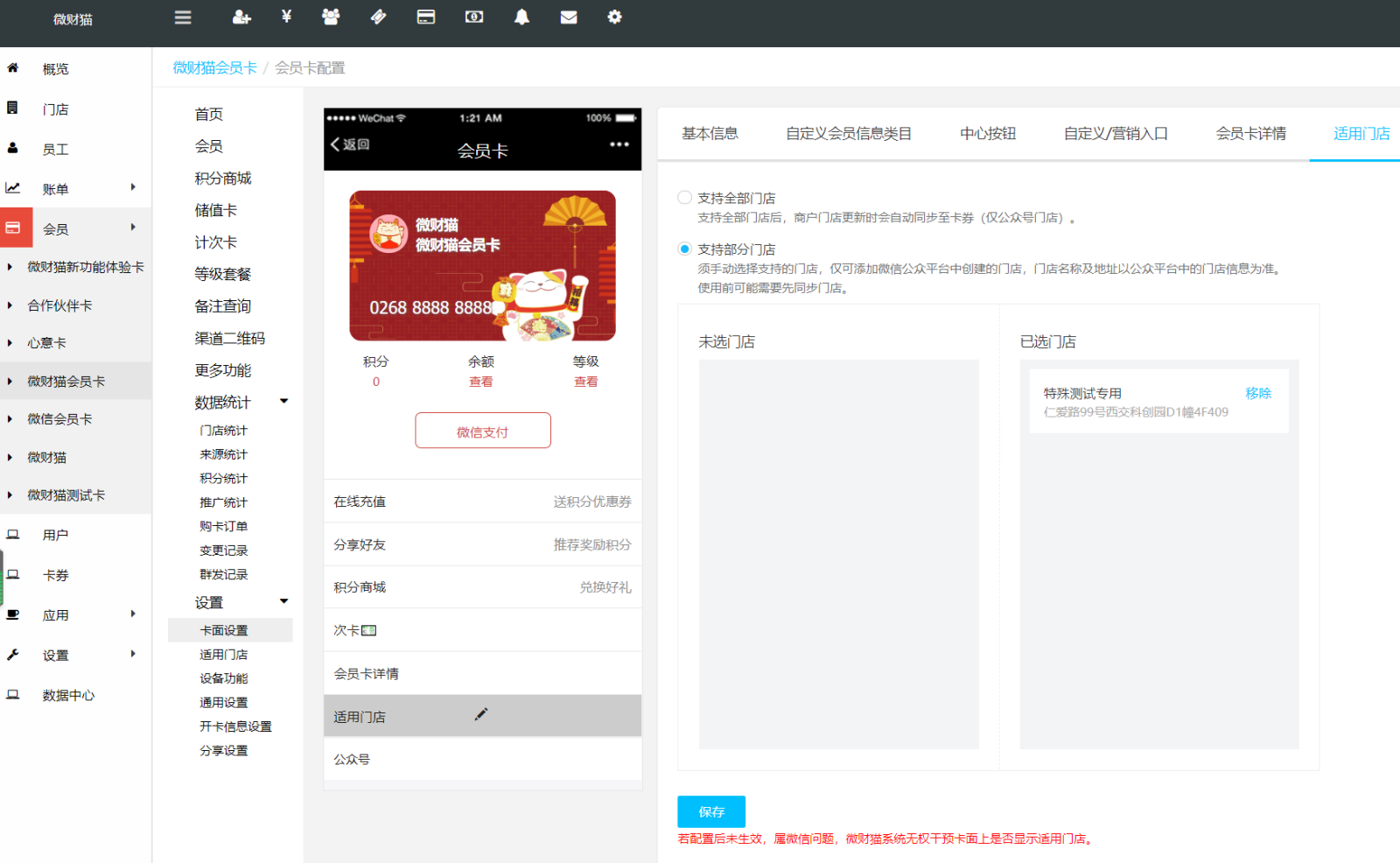Viewport: 1400px width, 863px height.
Task: Open 门店统计 submenu item
Action: [x=224, y=431]
